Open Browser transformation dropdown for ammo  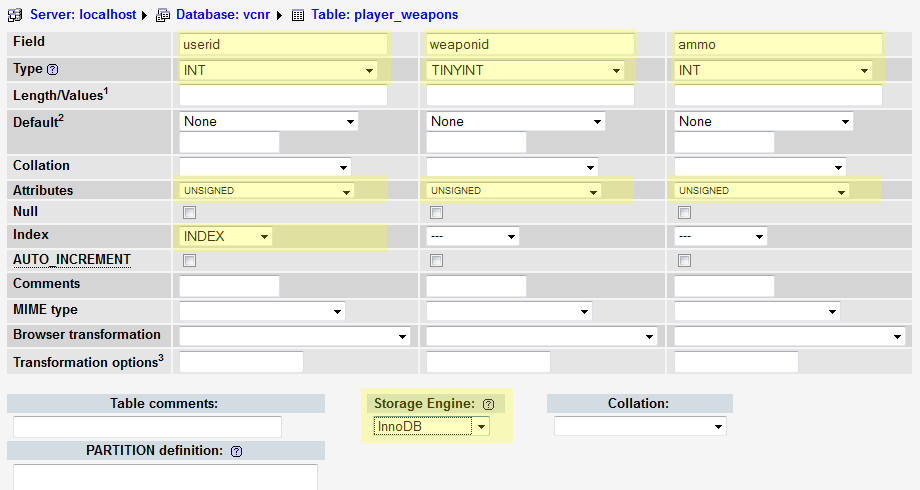pos(790,336)
